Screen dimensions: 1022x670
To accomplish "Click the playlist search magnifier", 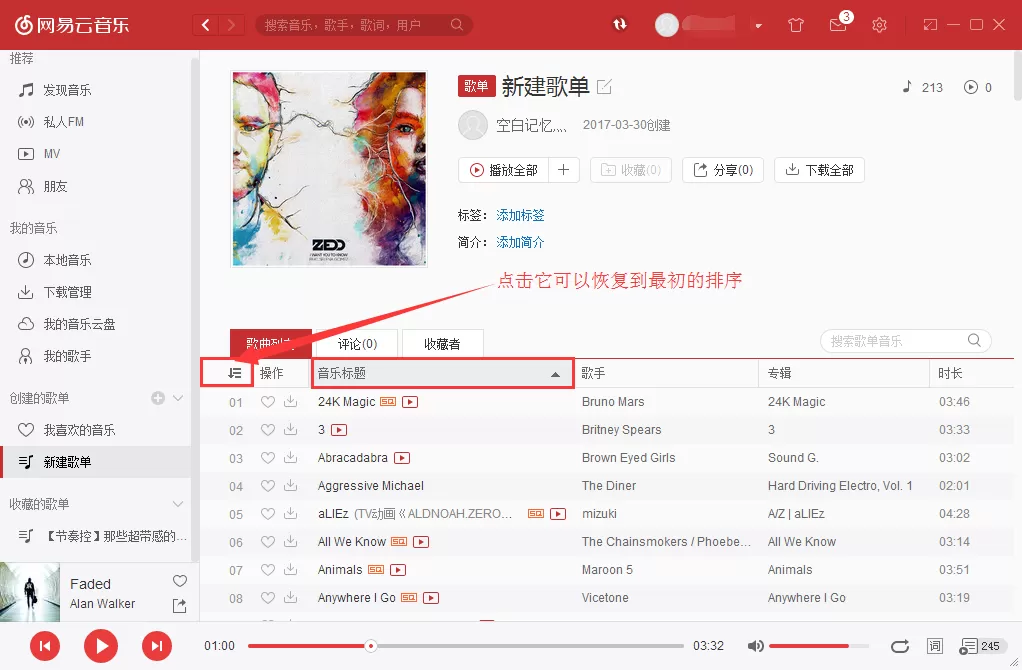I will click(x=974, y=340).
